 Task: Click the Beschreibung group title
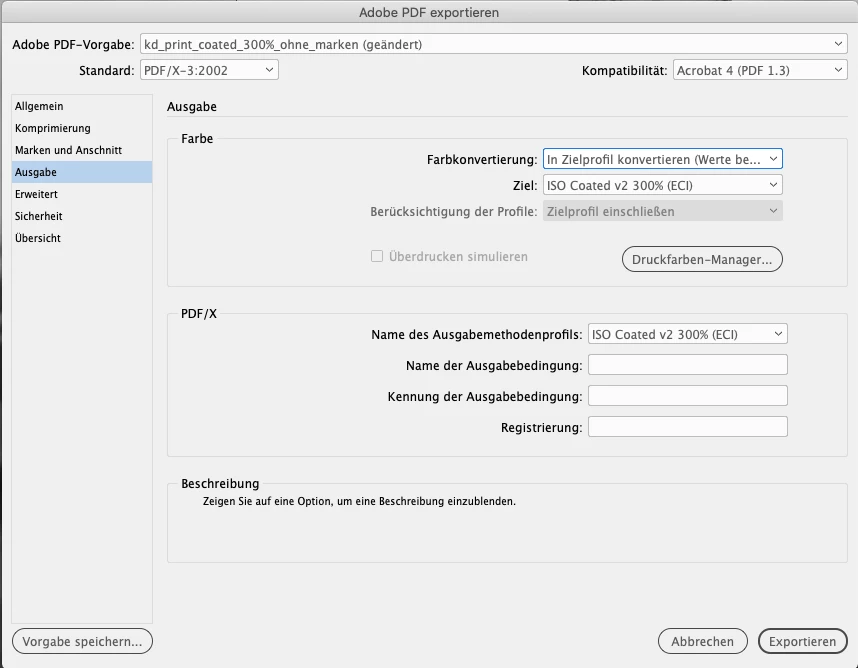coord(220,484)
